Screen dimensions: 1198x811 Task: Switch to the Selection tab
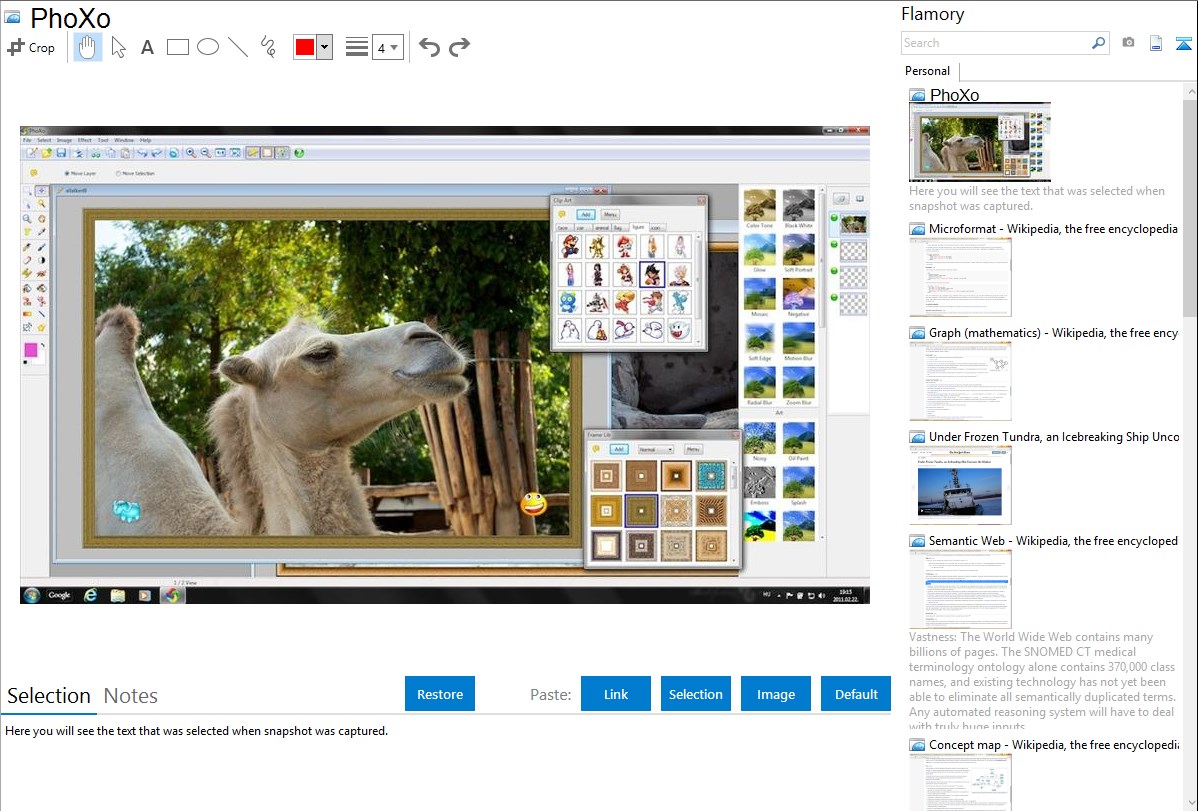tap(49, 696)
